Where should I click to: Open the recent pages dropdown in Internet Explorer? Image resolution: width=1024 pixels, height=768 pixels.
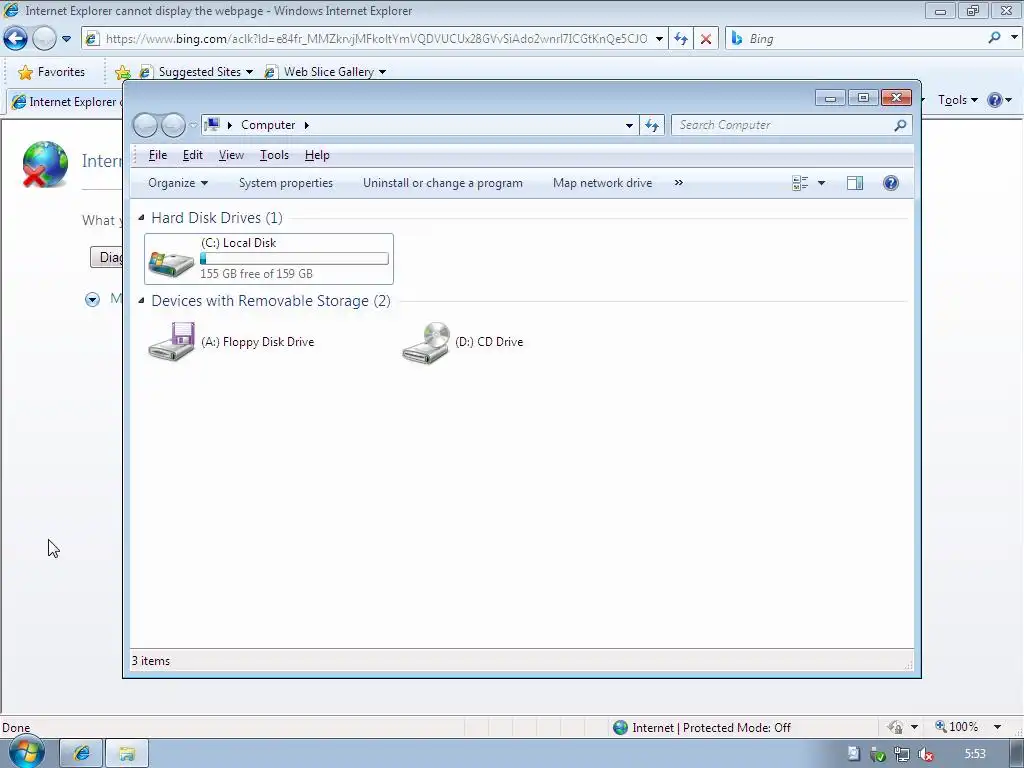click(x=66, y=39)
